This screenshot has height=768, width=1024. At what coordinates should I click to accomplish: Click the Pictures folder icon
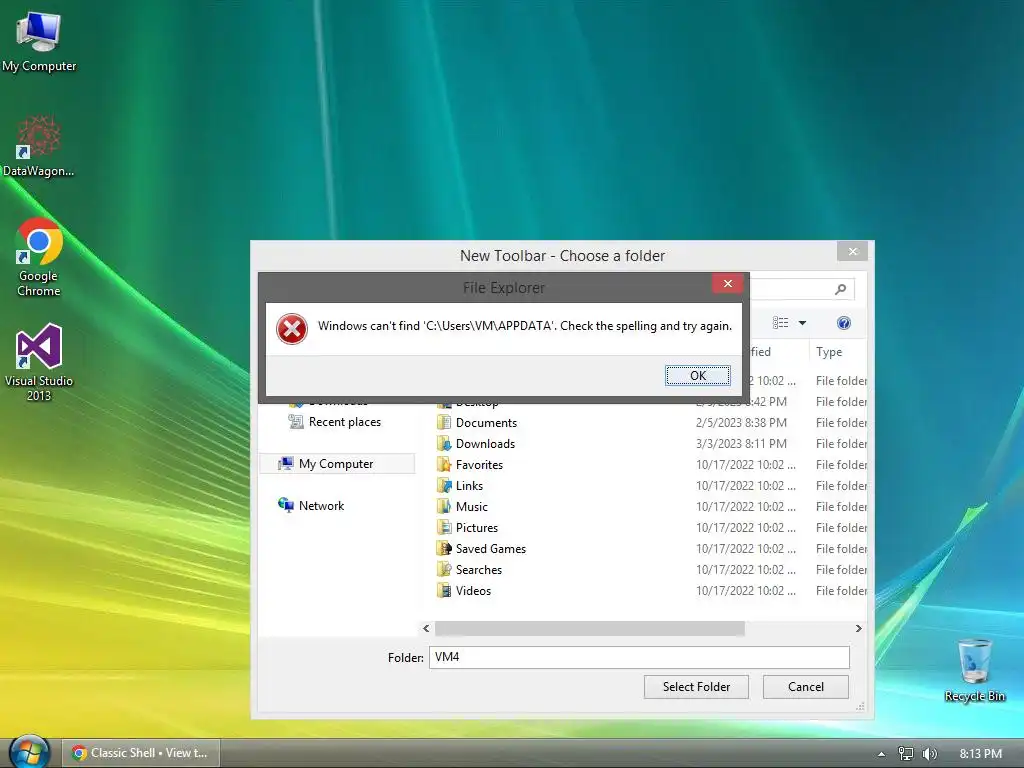click(x=444, y=527)
